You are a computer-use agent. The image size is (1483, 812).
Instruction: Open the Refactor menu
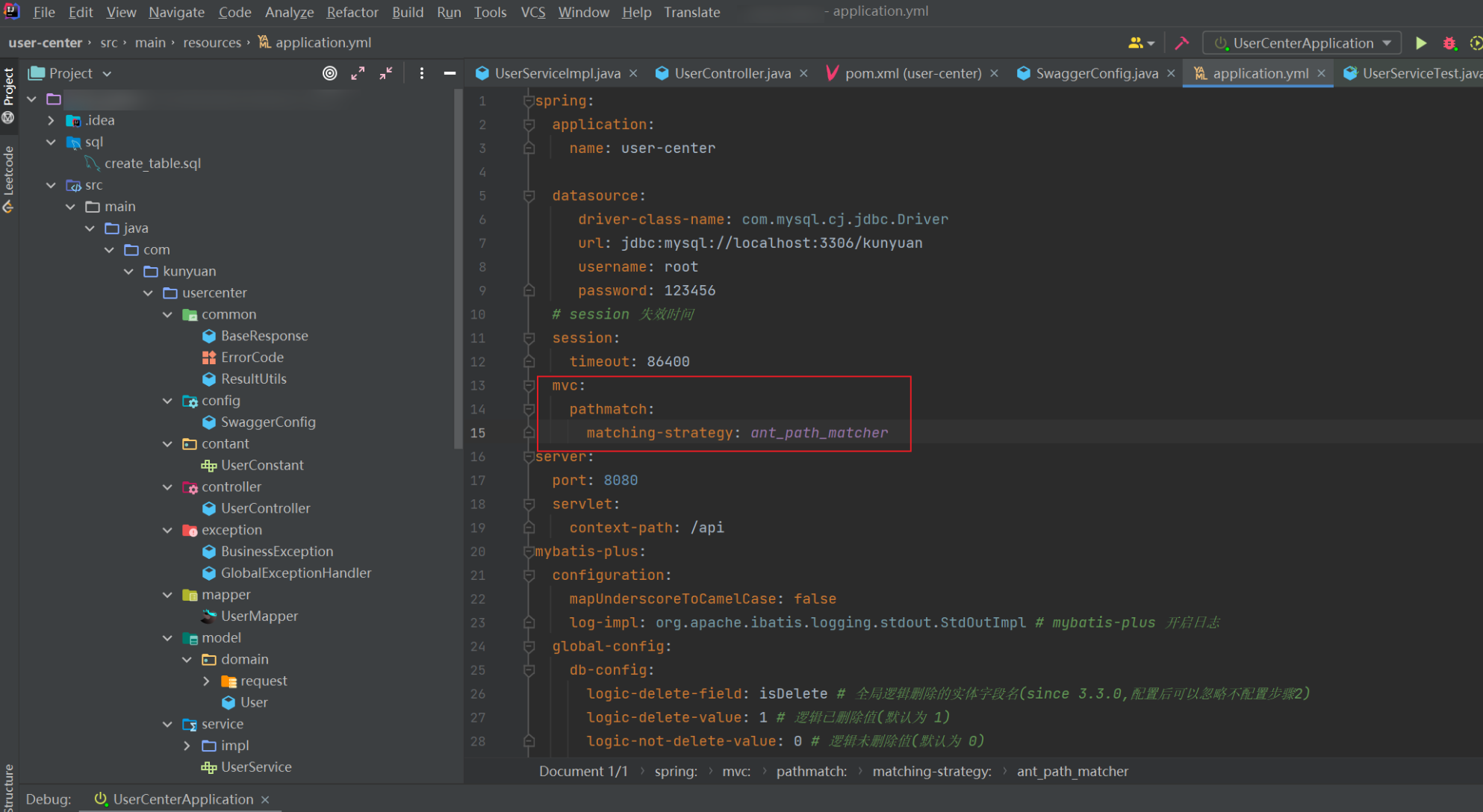(x=352, y=12)
